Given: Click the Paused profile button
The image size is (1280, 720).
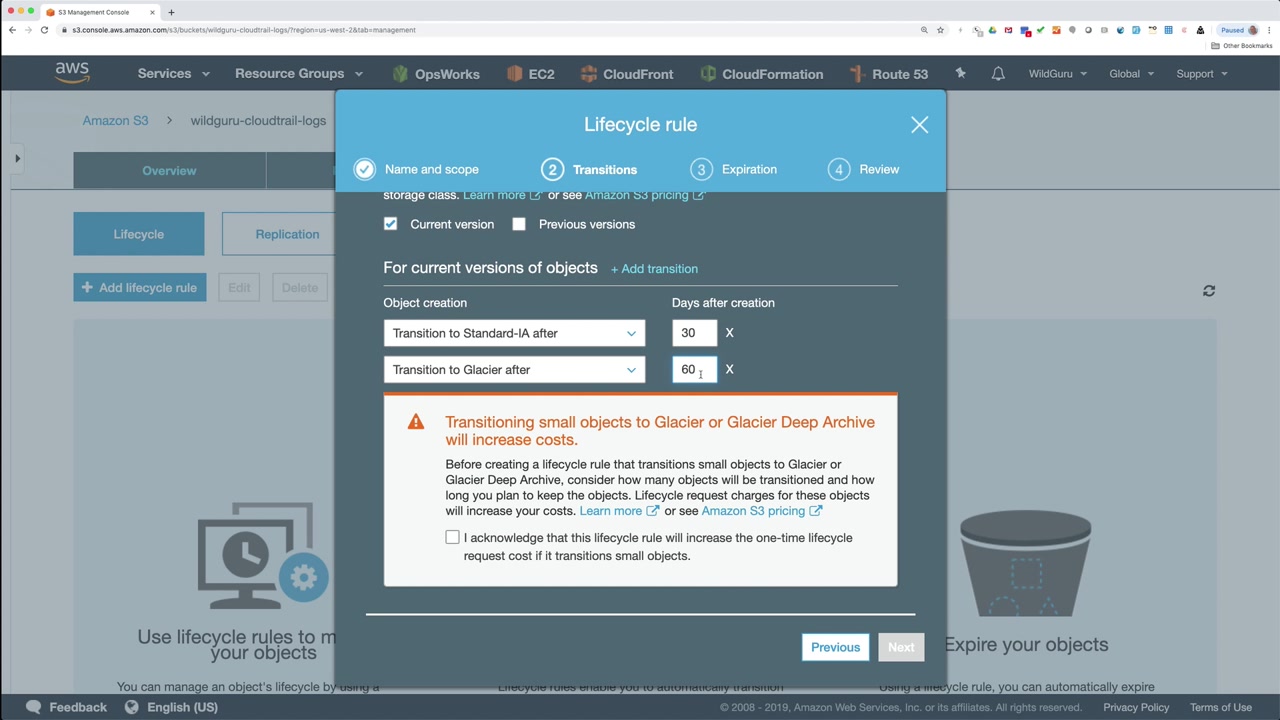Looking at the screenshot, I should coord(1239,30).
